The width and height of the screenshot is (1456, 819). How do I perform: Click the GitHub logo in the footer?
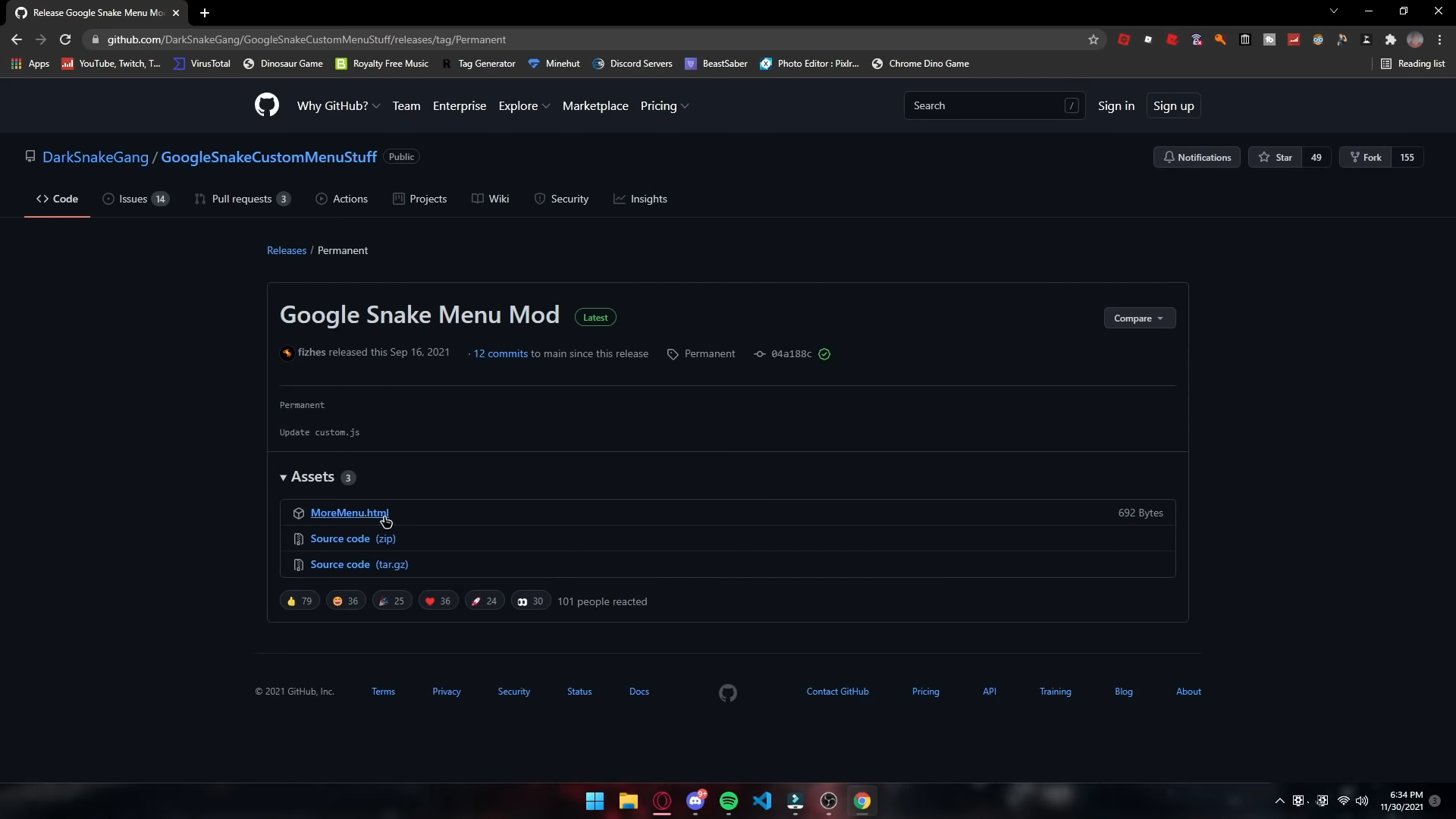(728, 692)
